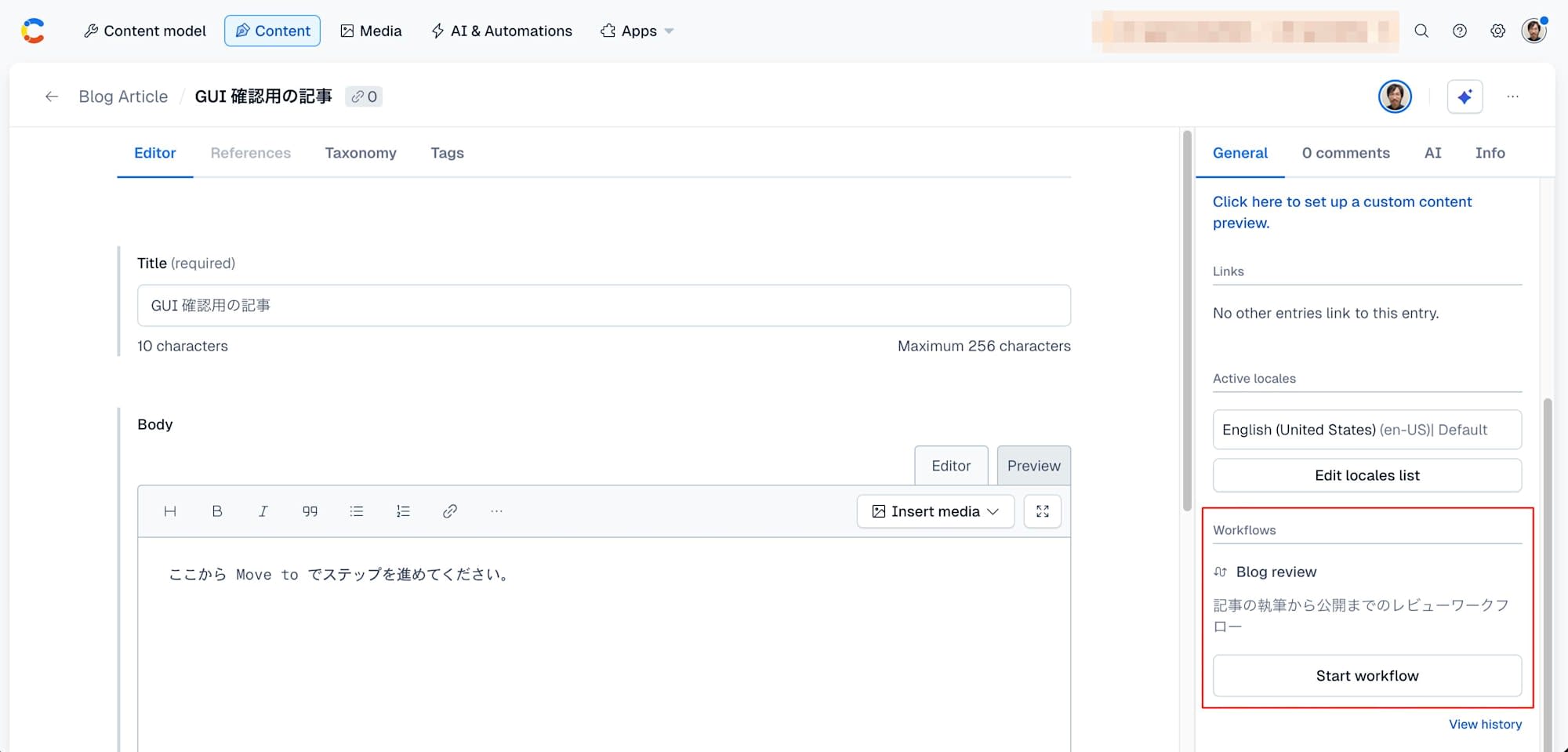Click the heading format icon
The height and width of the screenshot is (752, 1568).
[170, 511]
